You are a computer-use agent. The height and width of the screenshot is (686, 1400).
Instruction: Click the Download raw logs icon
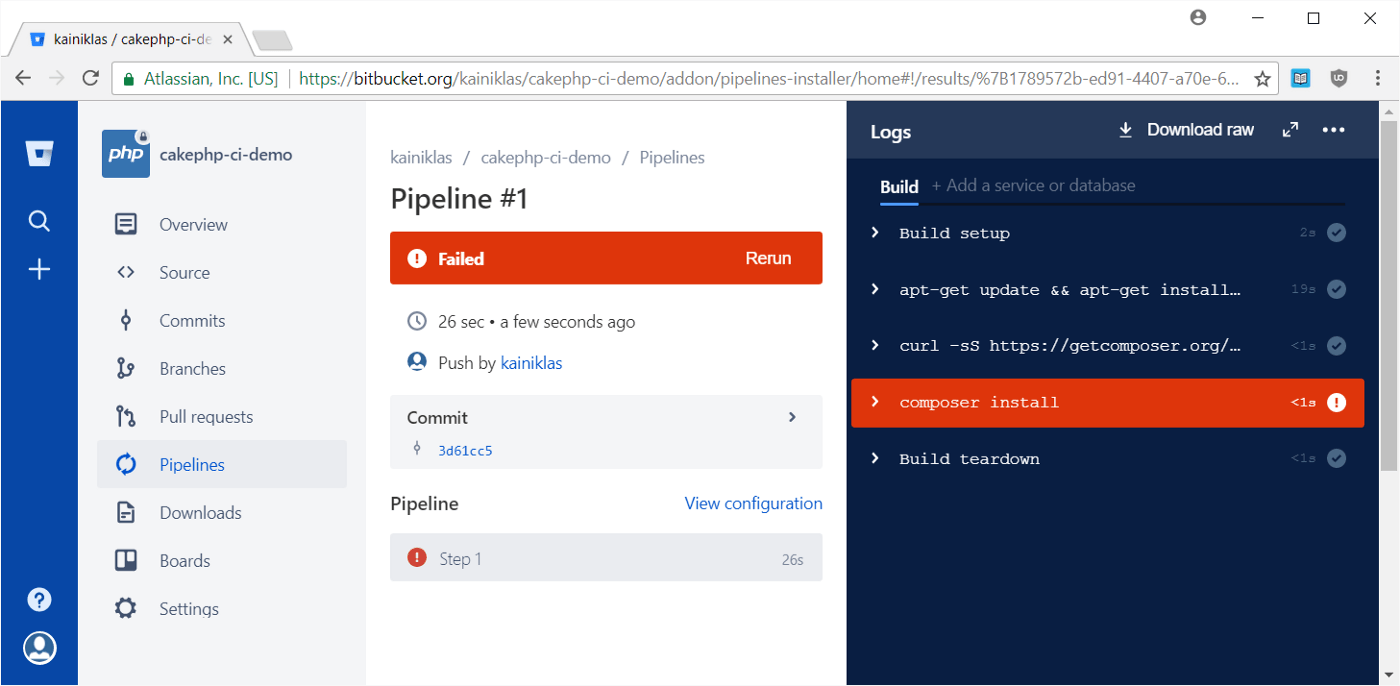pos(1125,129)
